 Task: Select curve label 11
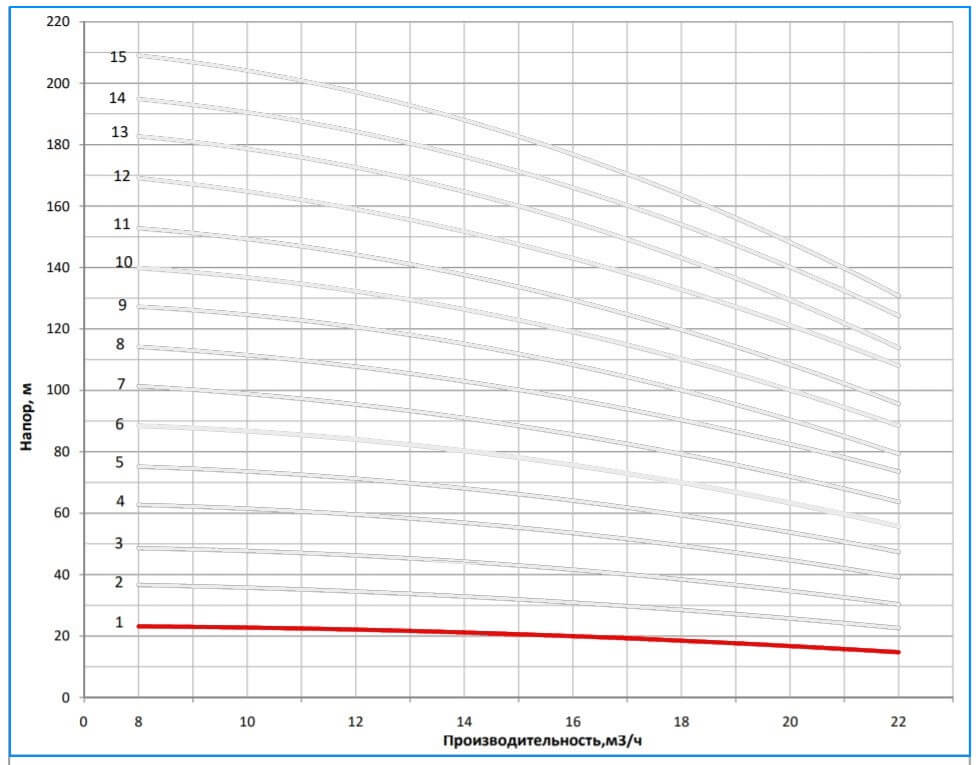(122, 225)
